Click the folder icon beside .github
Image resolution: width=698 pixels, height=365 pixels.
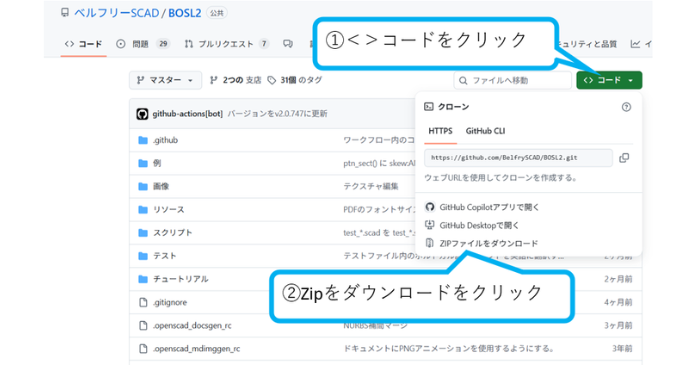(x=143, y=140)
